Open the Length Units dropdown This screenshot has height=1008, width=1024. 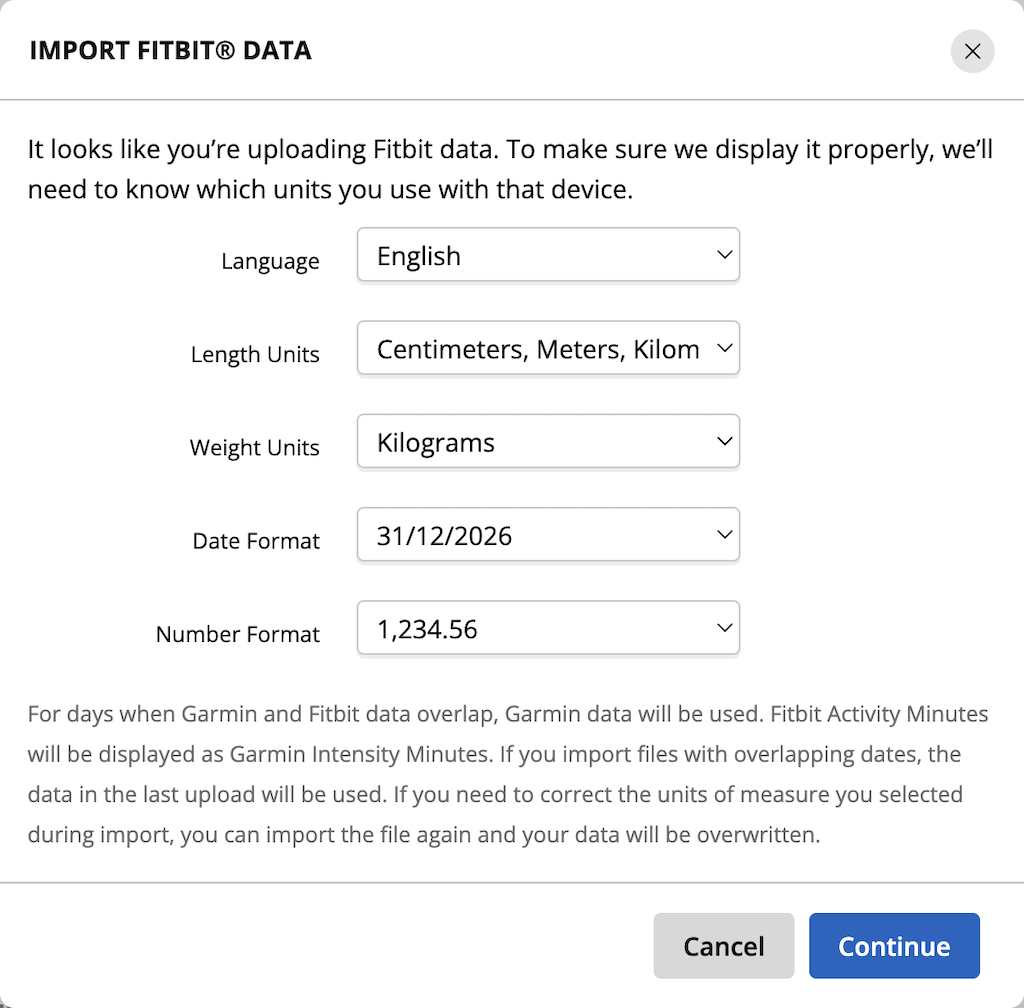[548, 349]
